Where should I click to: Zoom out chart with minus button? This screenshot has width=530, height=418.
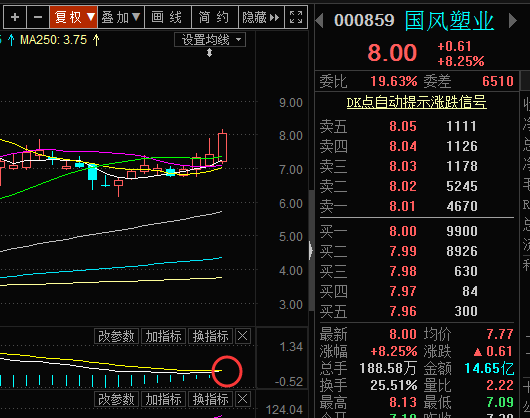[x=38, y=17]
